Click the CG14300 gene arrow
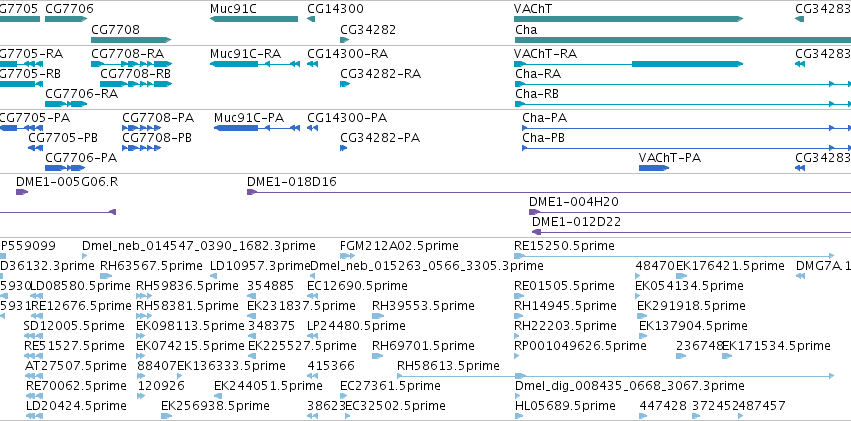This screenshot has width=851, height=421. coord(311,19)
